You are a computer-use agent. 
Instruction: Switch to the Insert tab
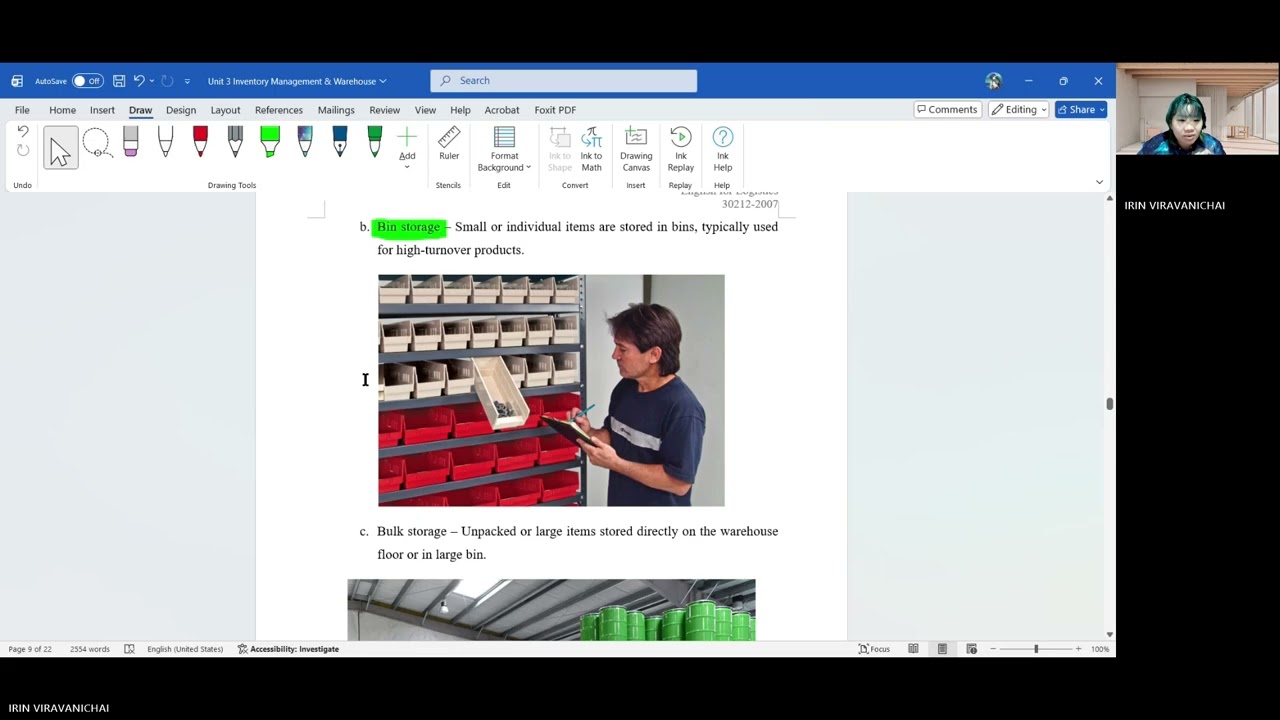pos(102,110)
